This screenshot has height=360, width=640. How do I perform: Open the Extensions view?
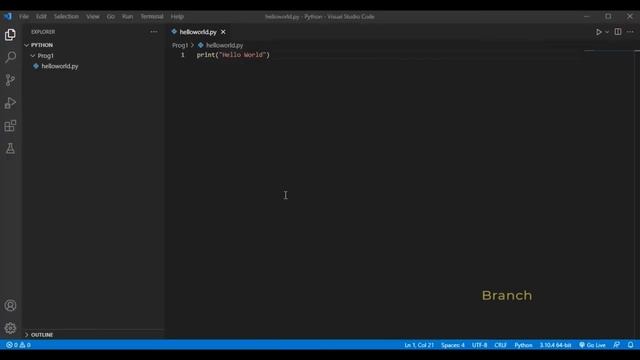[10, 126]
